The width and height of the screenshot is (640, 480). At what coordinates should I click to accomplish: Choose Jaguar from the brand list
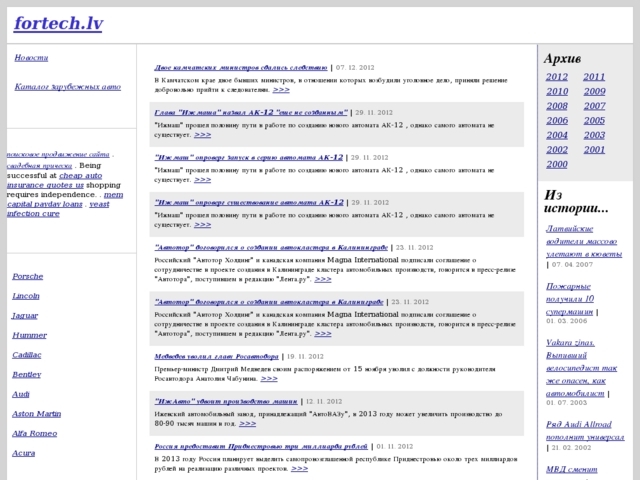(x=25, y=315)
